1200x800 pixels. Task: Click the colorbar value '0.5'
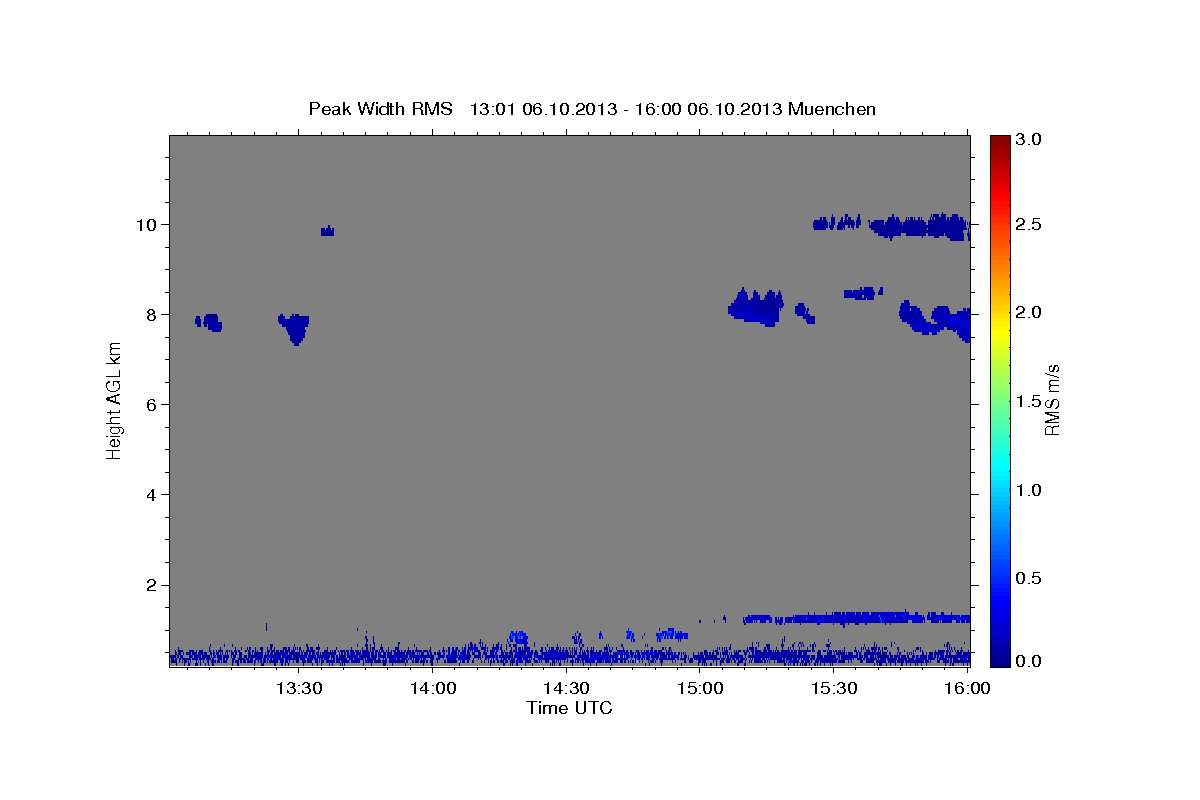pyautogui.click(x=1029, y=578)
